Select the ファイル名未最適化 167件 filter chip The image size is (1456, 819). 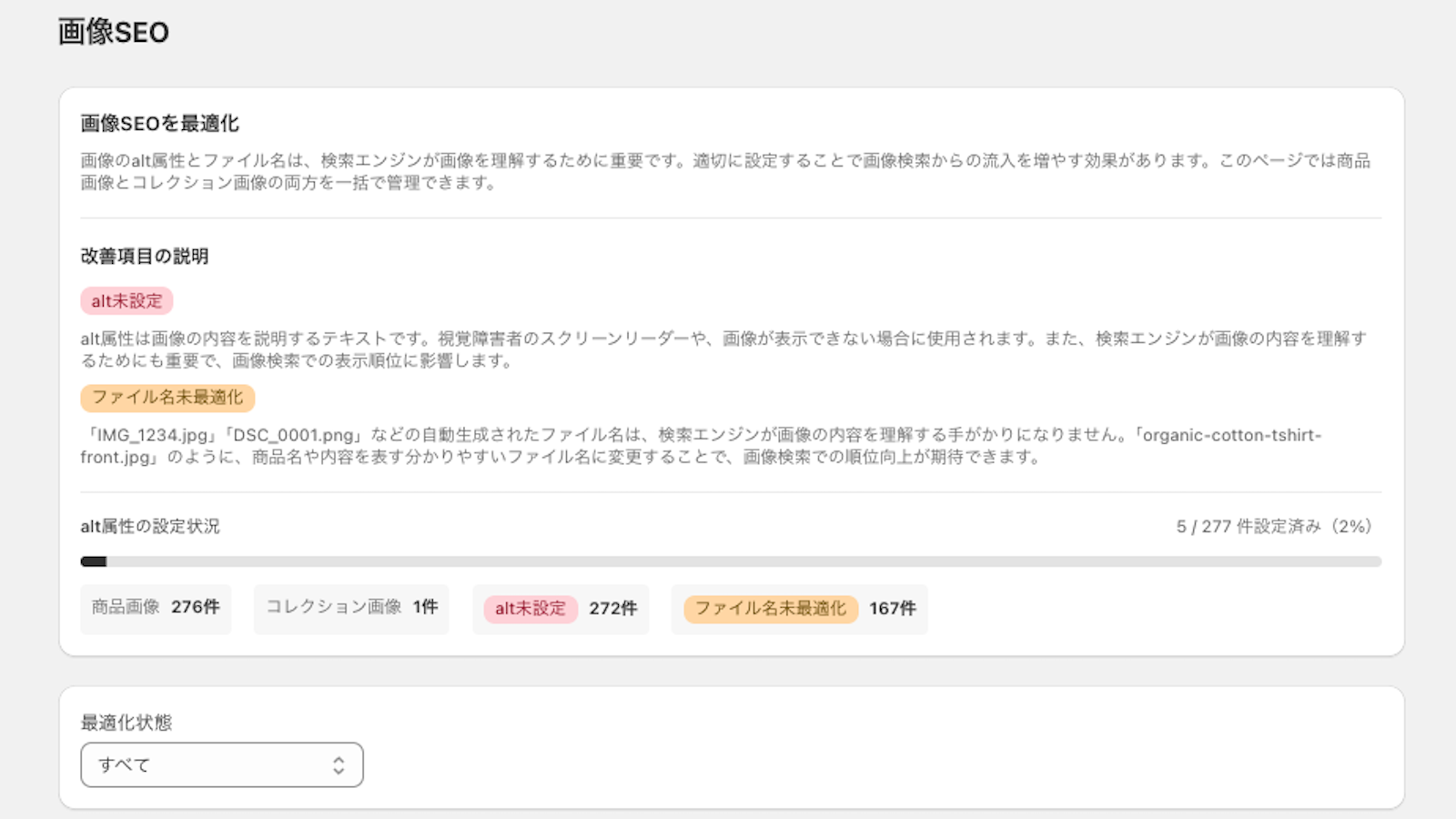tap(800, 610)
